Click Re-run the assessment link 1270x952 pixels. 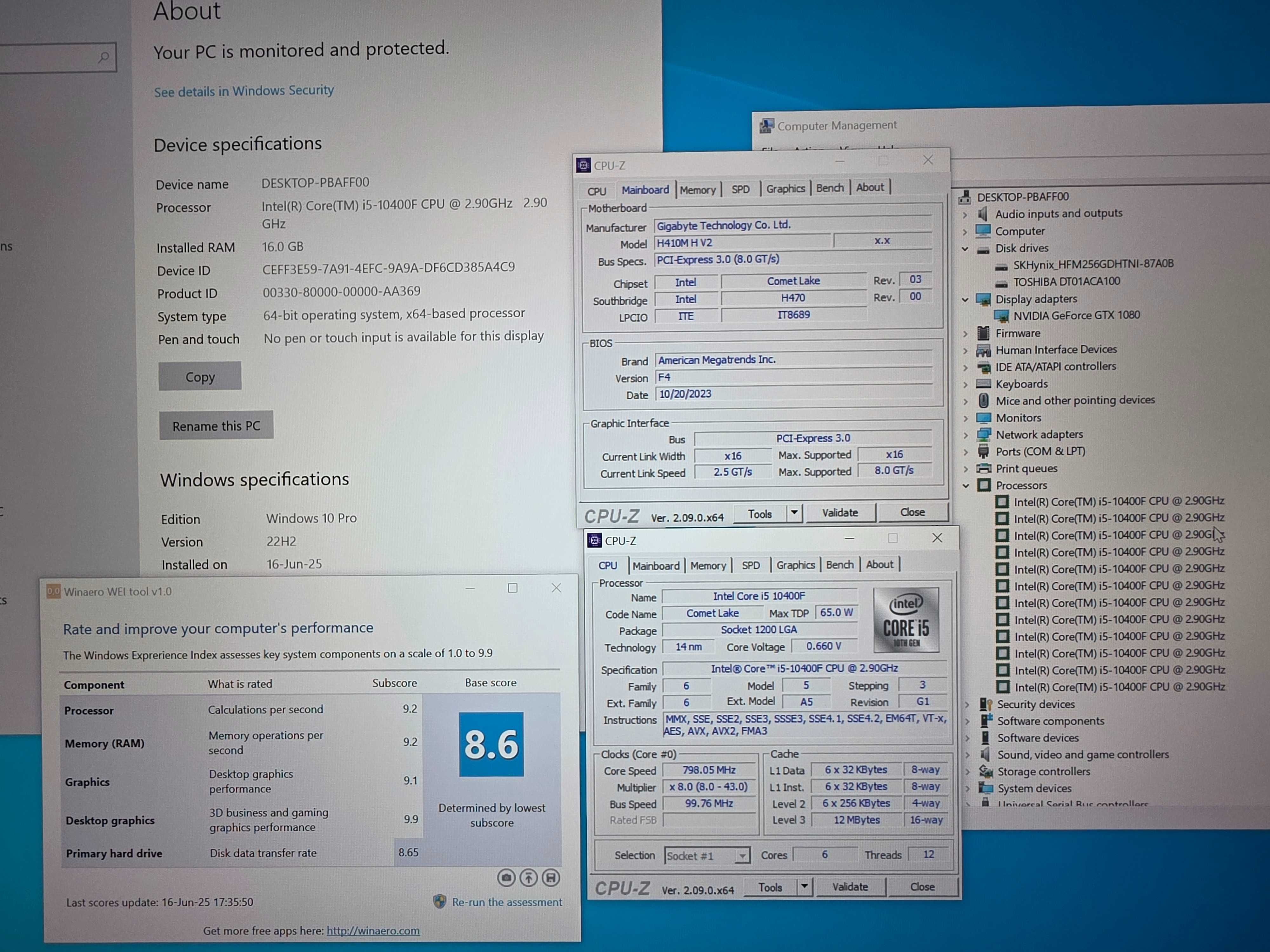click(x=506, y=902)
